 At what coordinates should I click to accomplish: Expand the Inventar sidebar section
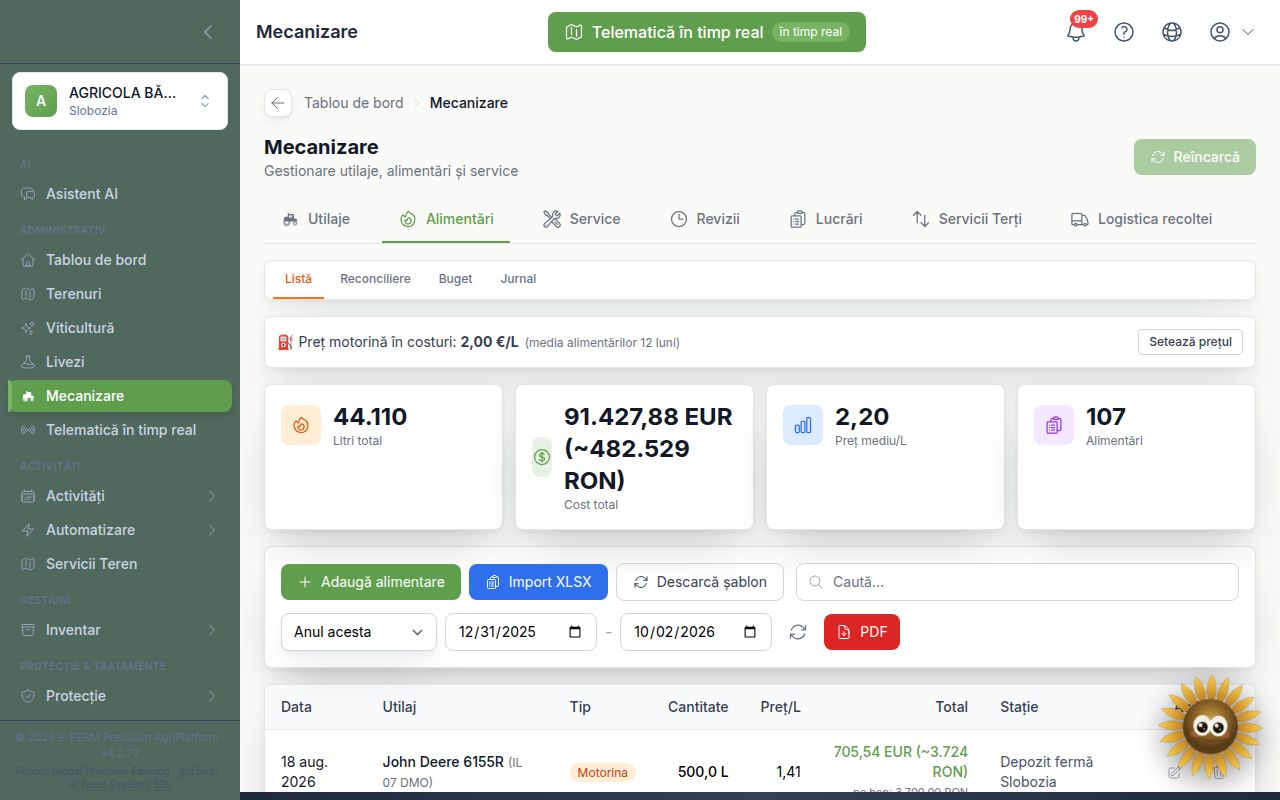click(x=120, y=630)
